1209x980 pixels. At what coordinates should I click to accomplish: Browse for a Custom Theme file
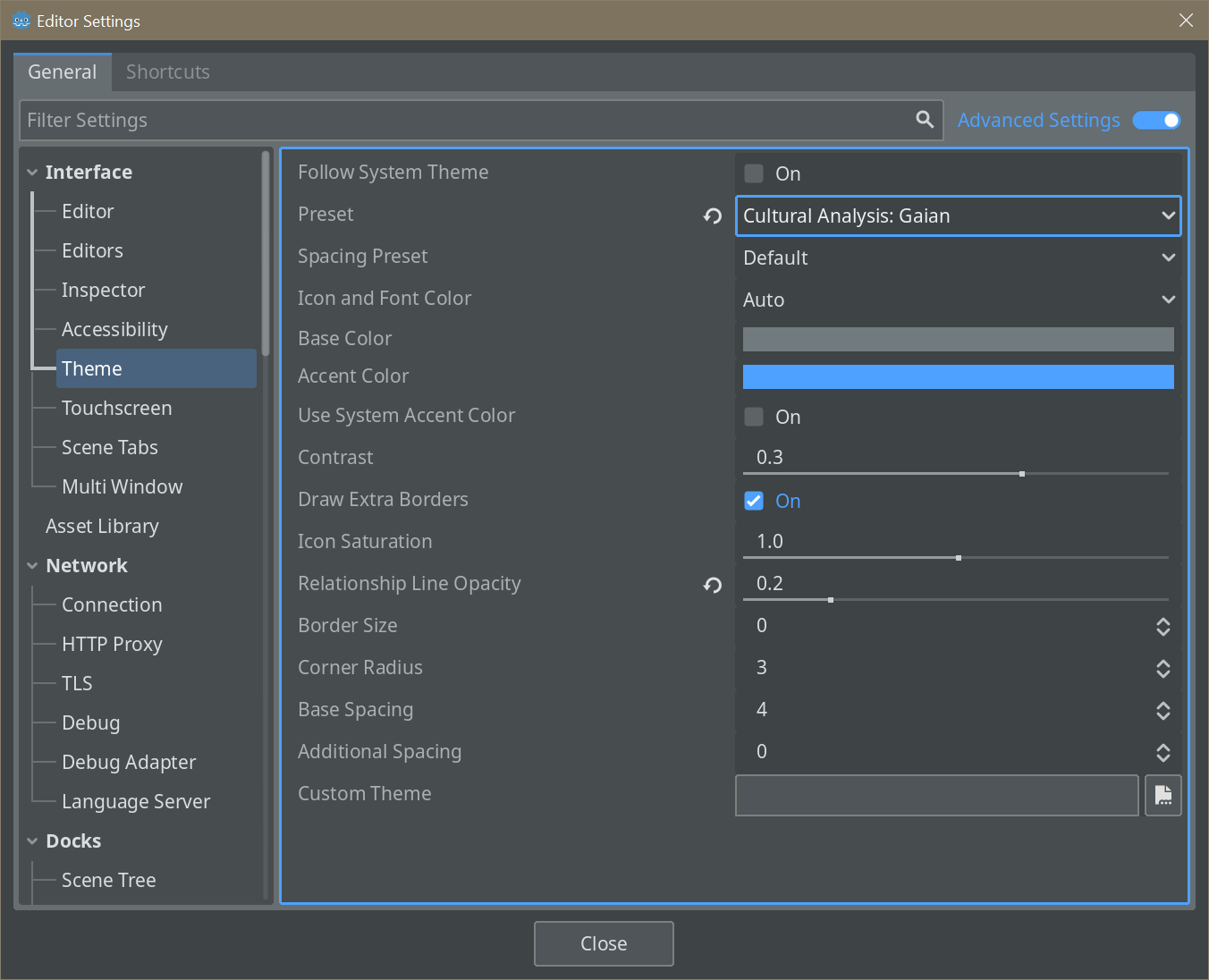point(1163,795)
